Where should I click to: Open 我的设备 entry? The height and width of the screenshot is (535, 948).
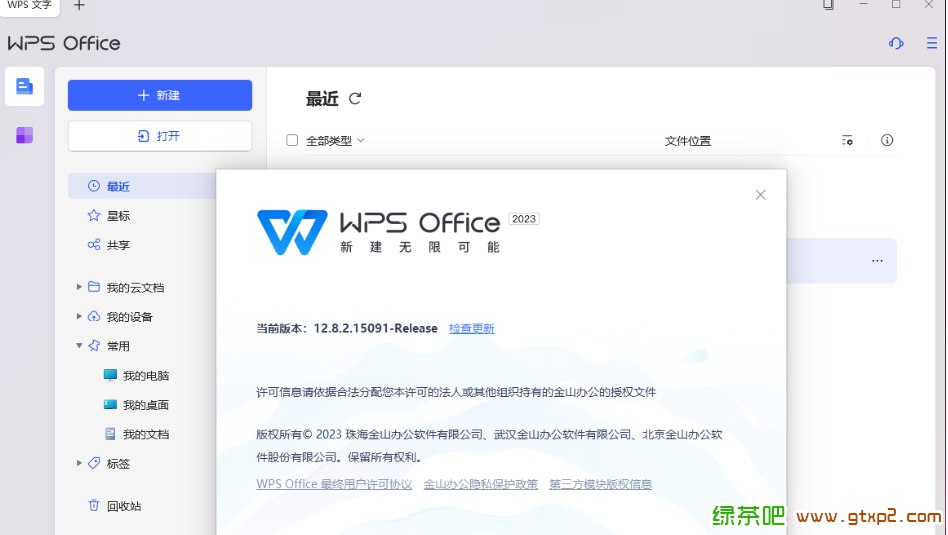coord(129,317)
